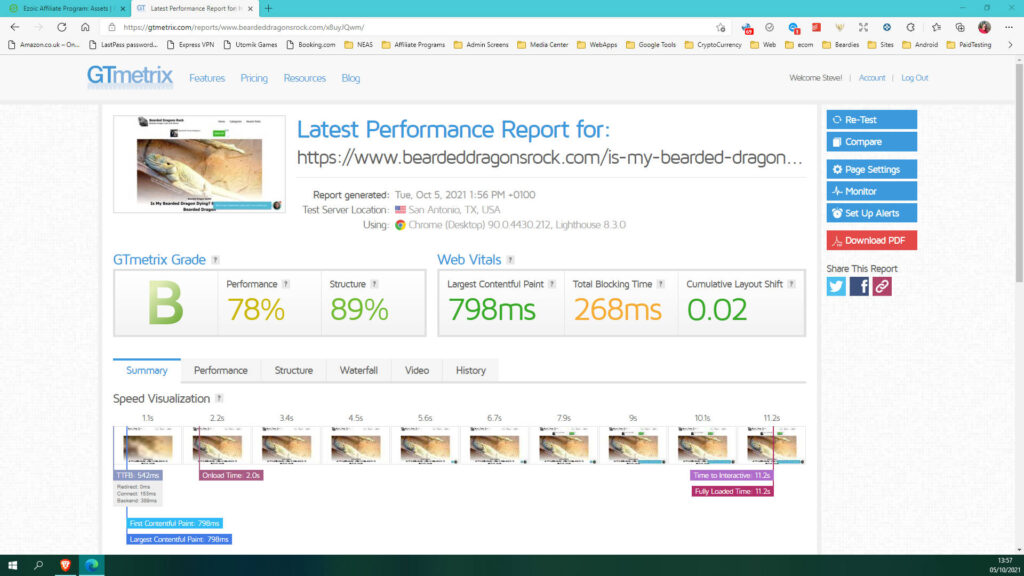Open the CryptoCurrency bookmark folder
The image size is (1024, 576).
coord(712,45)
